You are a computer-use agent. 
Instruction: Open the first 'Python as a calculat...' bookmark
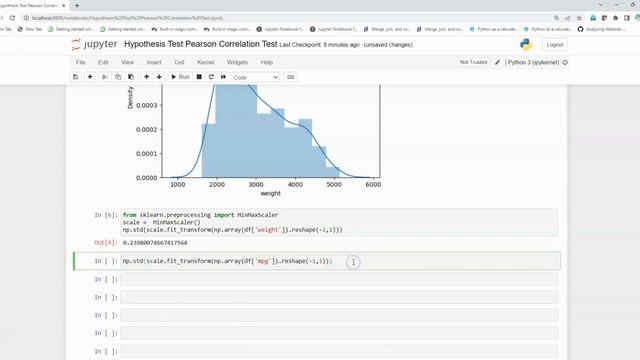pos(494,29)
